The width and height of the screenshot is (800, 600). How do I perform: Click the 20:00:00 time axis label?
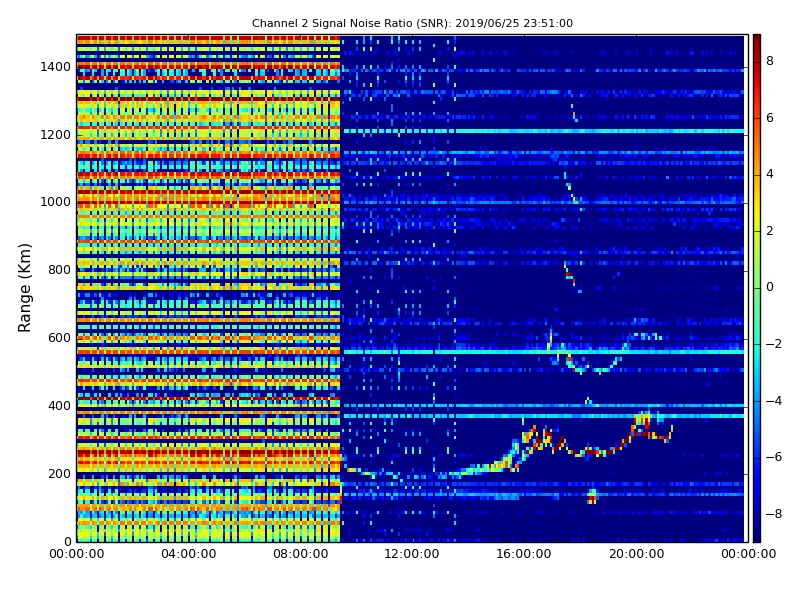[636, 554]
